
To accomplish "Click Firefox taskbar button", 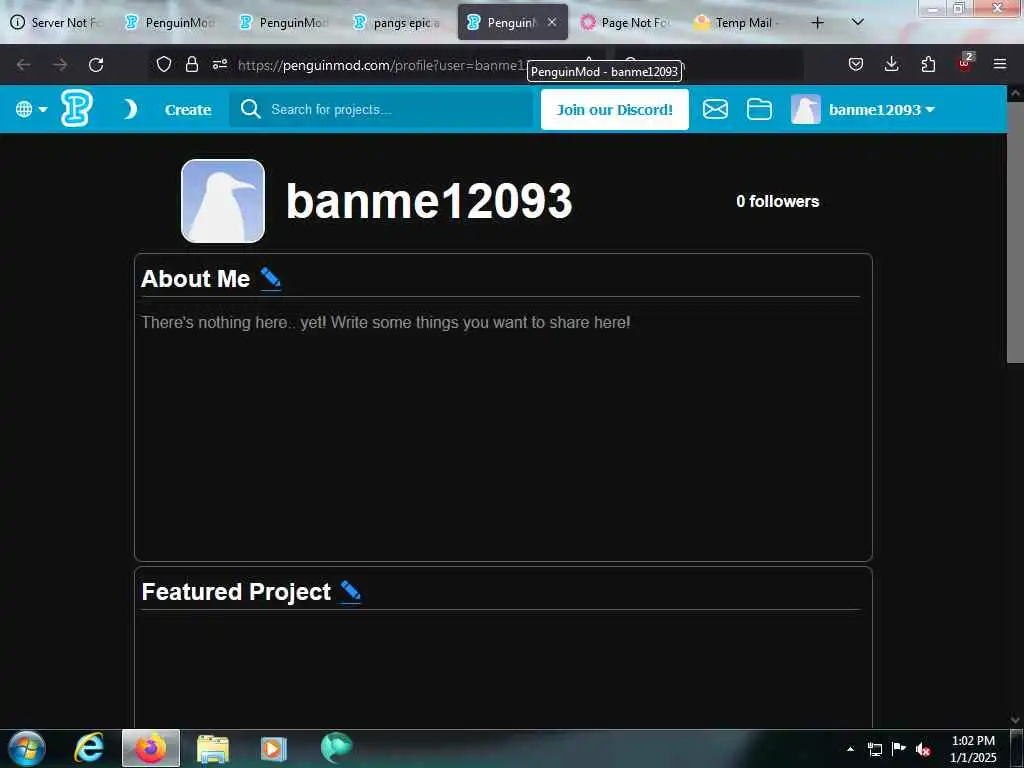I will coord(151,748).
